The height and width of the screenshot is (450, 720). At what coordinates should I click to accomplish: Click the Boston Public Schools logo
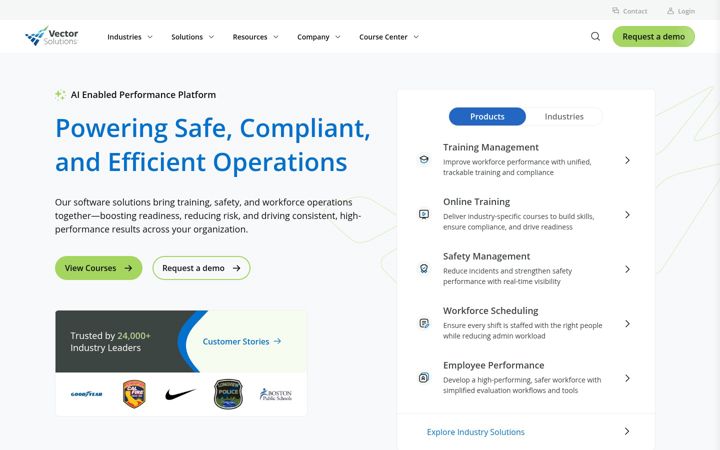(276, 394)
